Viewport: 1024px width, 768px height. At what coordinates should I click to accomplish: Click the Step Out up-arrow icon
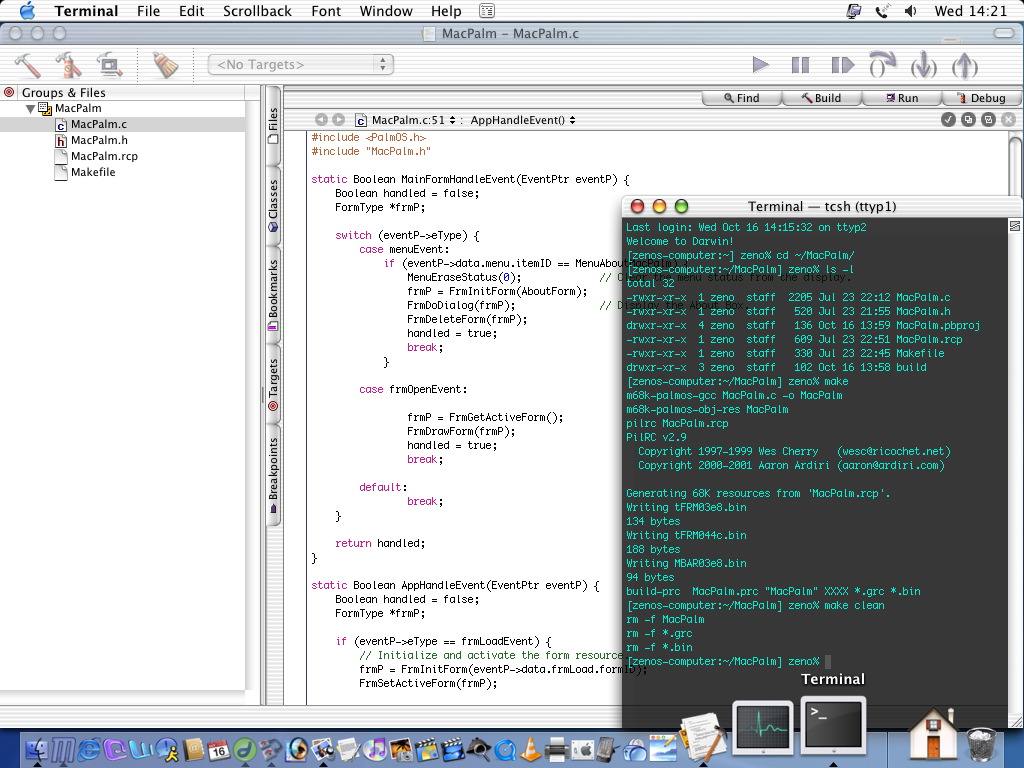click(x=964, y=65)
